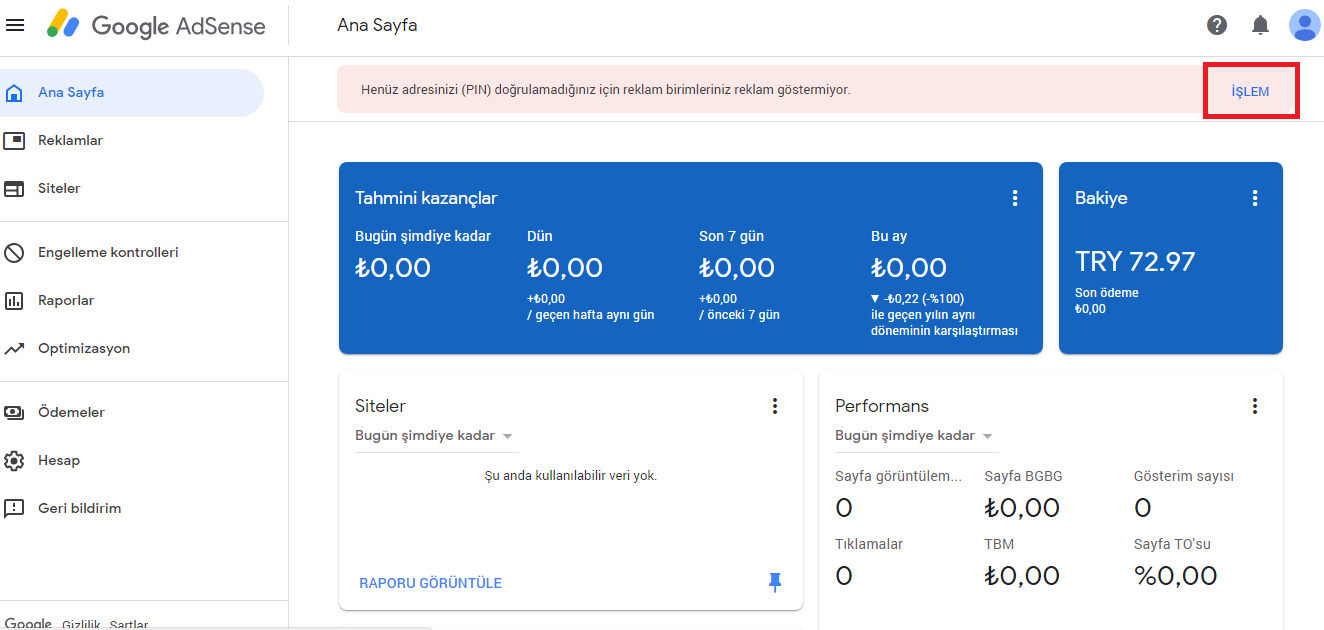Open Raporlar from the sidebar

click(x=65, y=301)
